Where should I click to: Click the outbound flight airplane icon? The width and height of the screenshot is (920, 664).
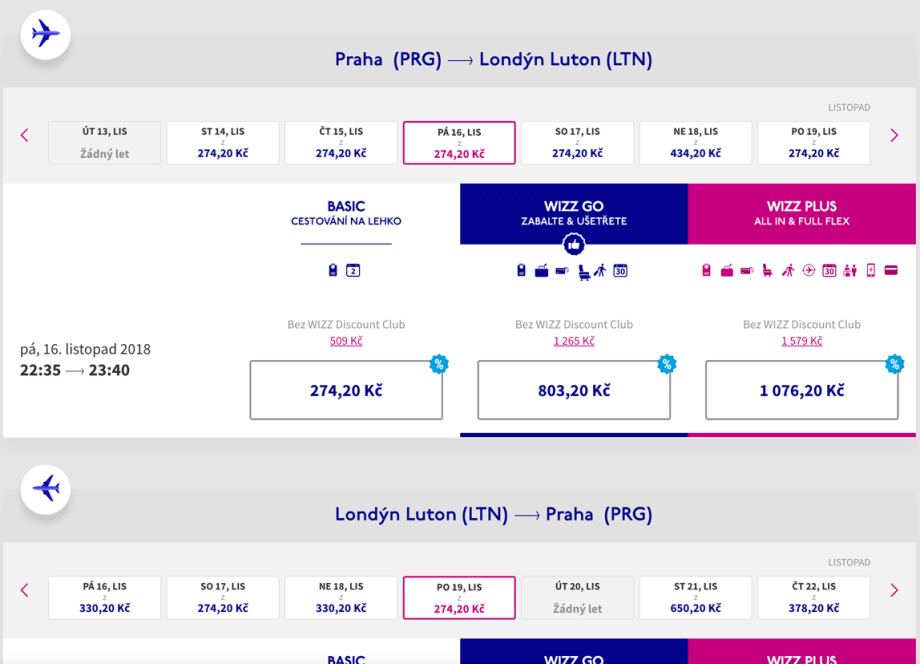pyautogui.click(x=45, y=34)
